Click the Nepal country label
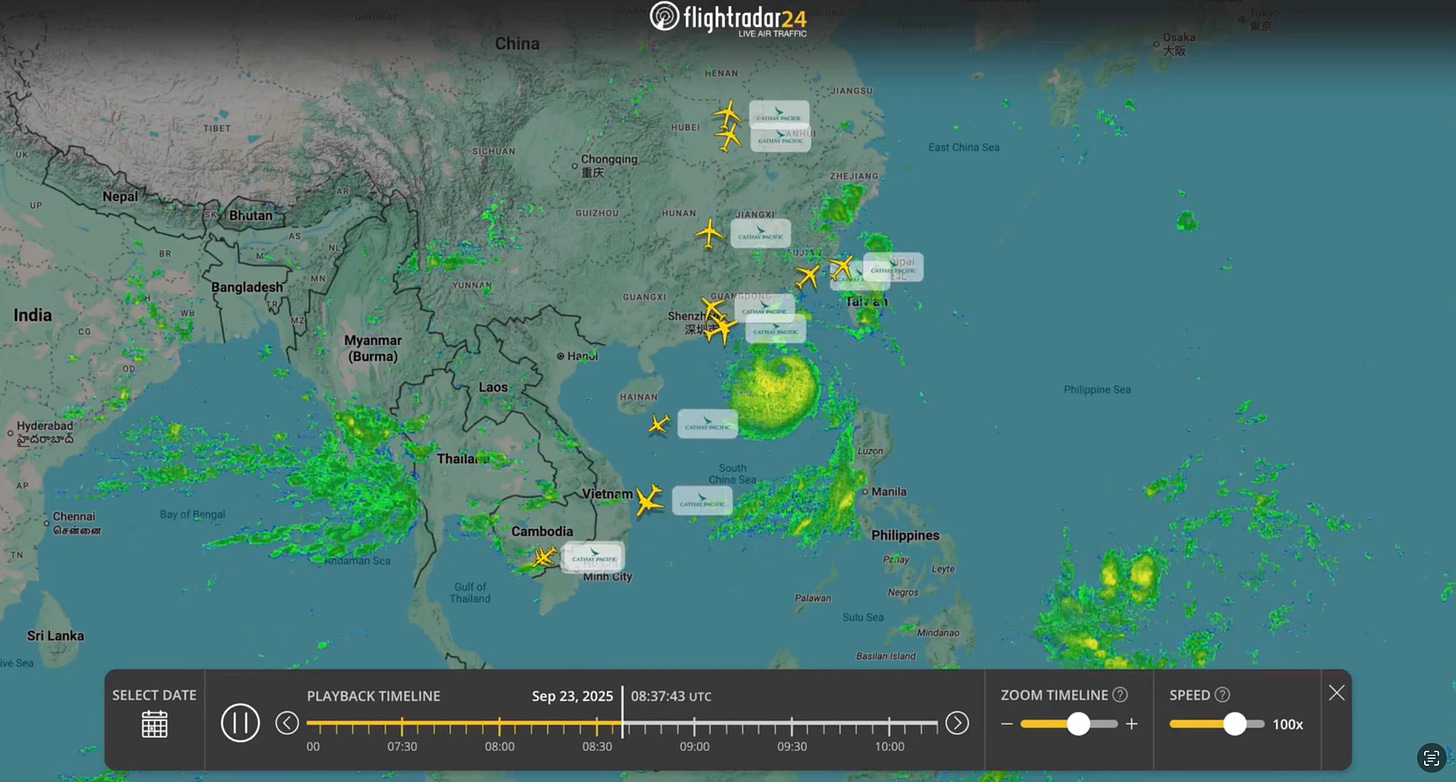This screenshot has height=782, width=1456. click(x=120, y=197)
